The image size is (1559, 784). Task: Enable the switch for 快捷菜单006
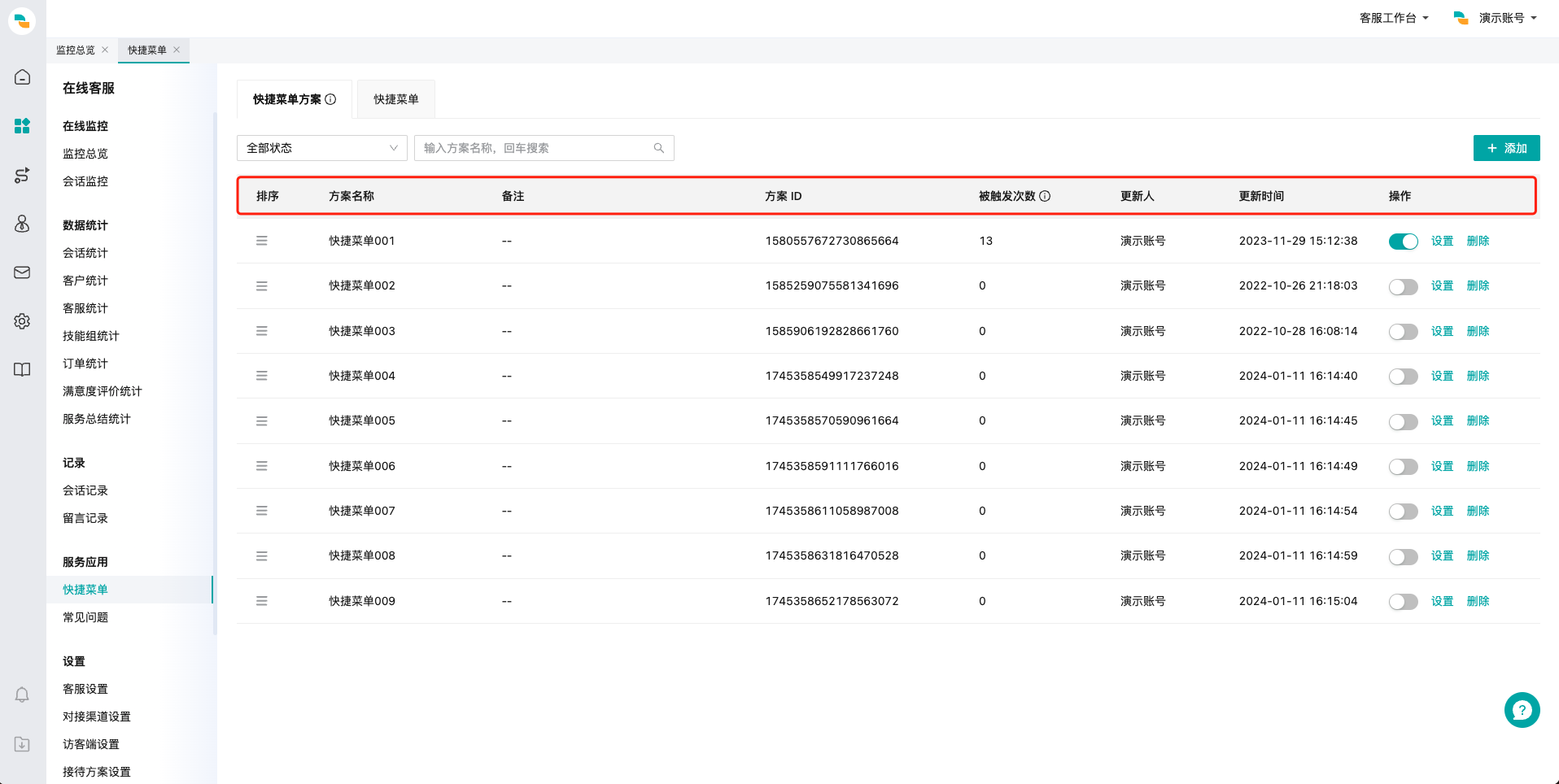1403,467
